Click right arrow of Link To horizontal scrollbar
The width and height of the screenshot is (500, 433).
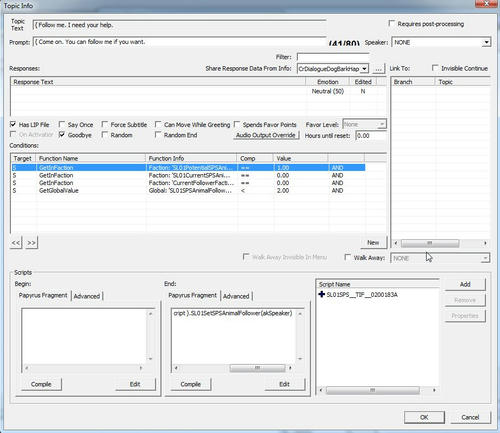point(485,243)
